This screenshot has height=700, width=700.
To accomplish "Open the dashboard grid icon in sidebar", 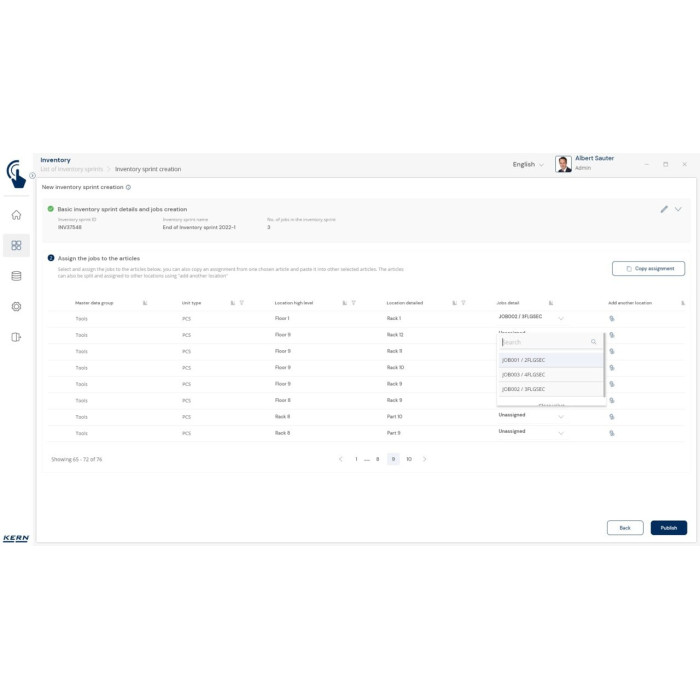I will tap(16, 246).
